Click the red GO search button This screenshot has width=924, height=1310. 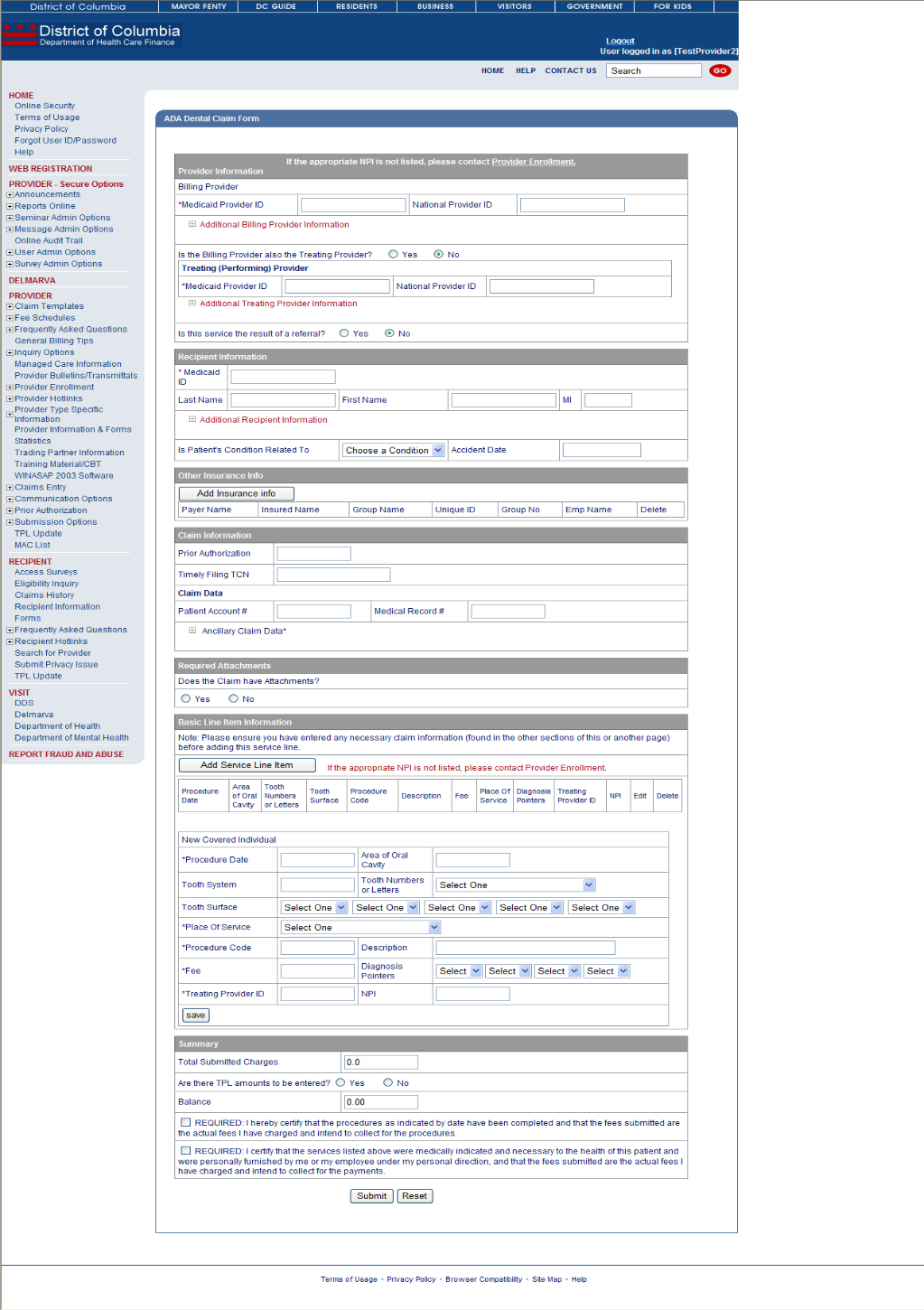(x=720, y=70)
